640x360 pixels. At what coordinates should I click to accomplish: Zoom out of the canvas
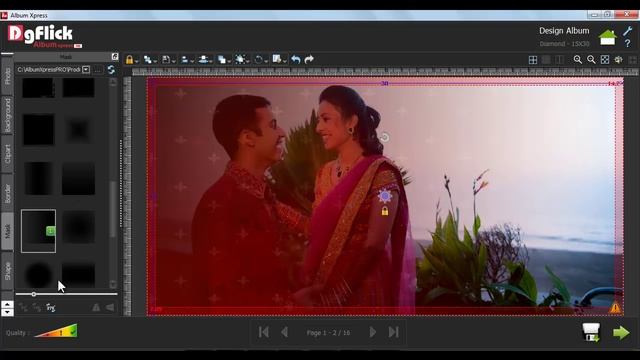(591, 60)
